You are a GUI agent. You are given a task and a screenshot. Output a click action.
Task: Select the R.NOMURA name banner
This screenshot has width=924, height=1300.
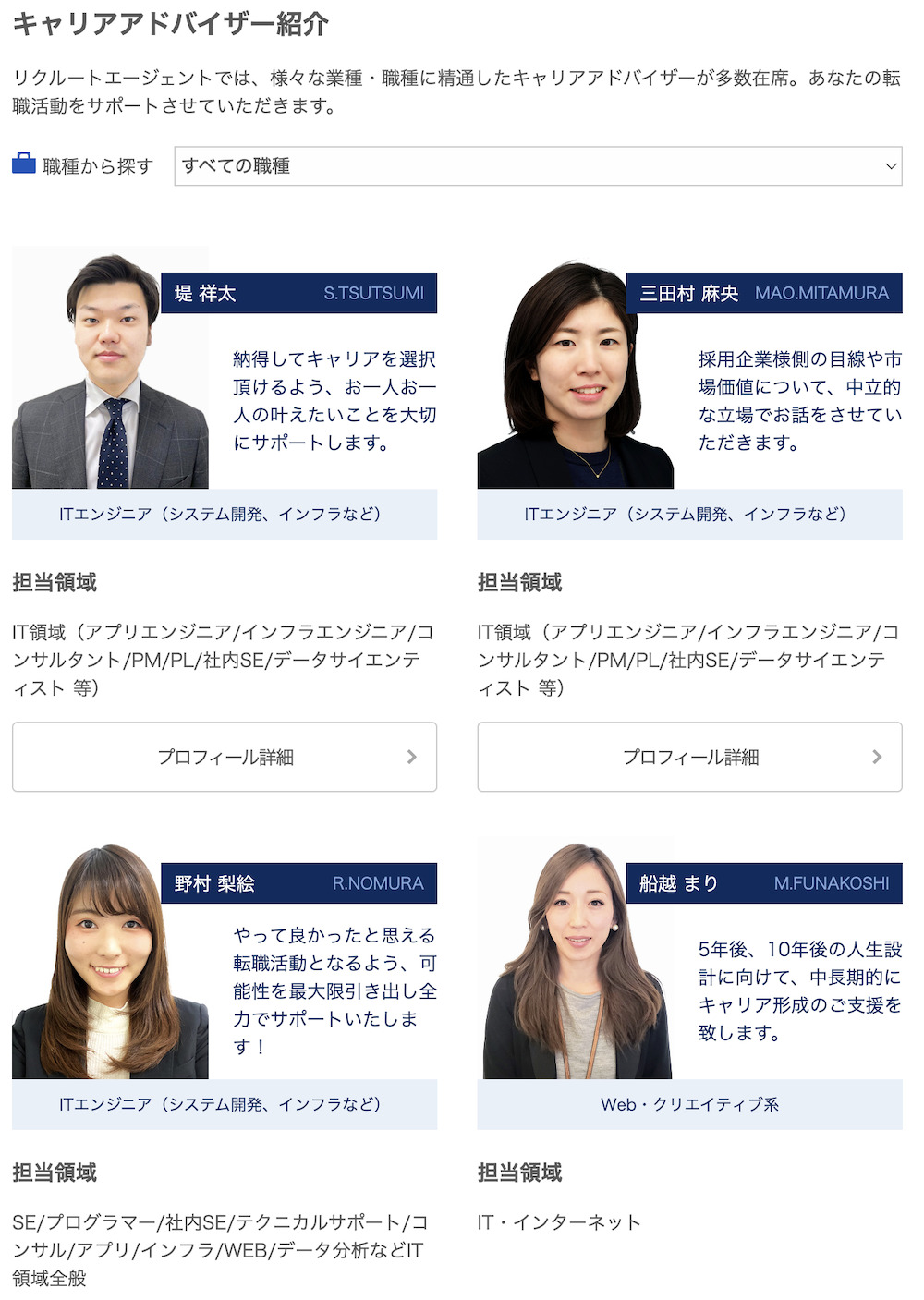pyautogui.click(x=298, y=883)
